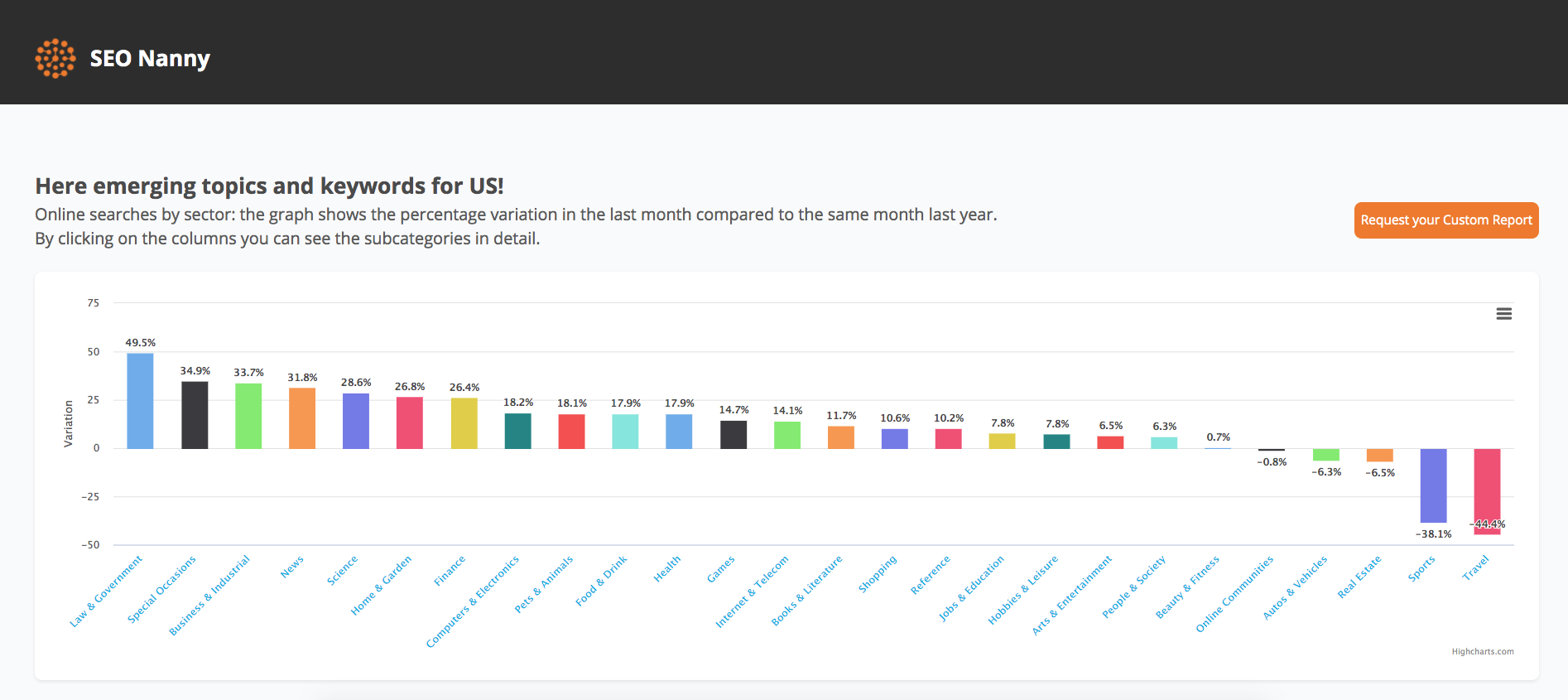Screen dimensions: 1568x700
Task: Click the -0.8% data label
Action: (x=1272, y=462)
